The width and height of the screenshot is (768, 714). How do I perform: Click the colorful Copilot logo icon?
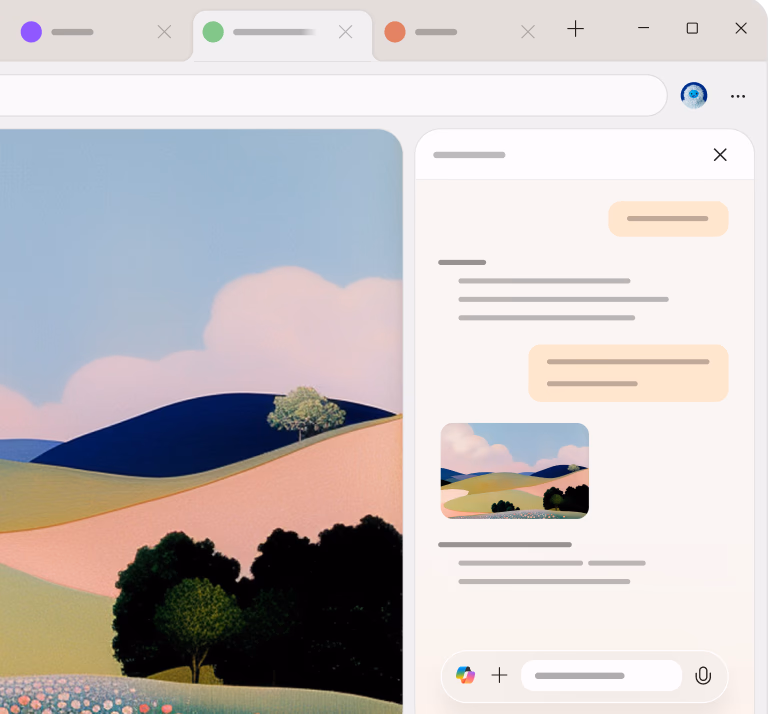465,675
